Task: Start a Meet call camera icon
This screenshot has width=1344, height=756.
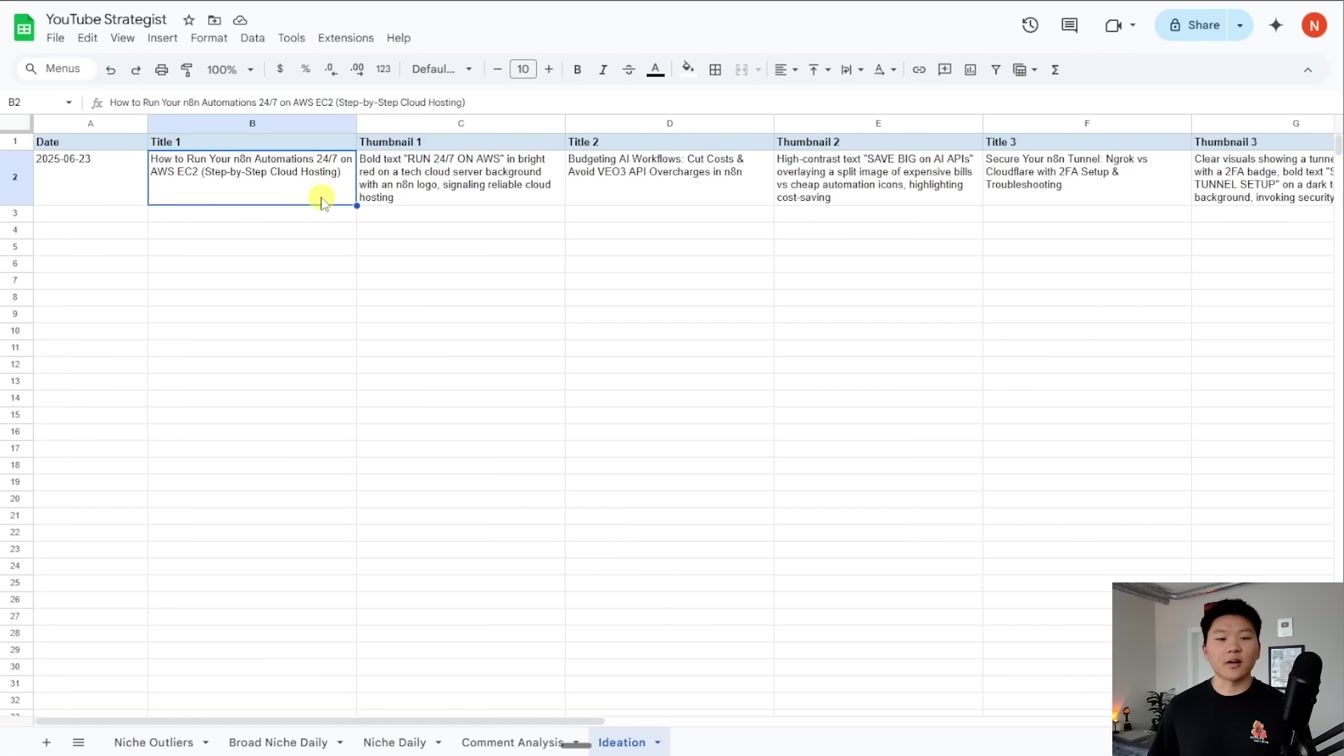Action: 1113,25
